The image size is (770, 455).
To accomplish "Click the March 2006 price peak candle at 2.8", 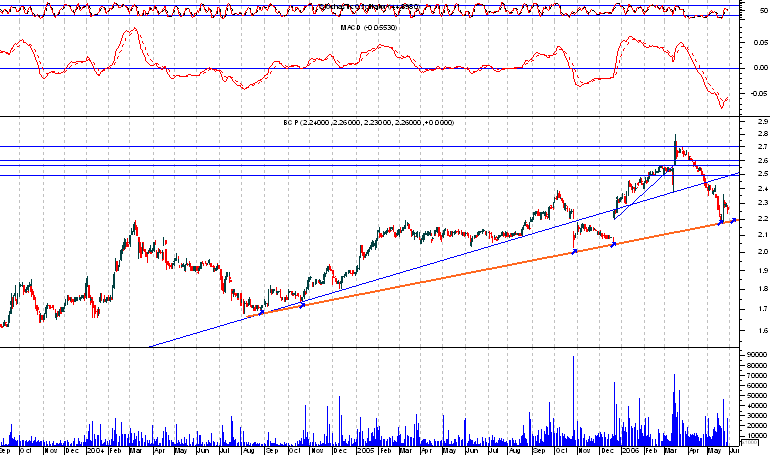I will (x=675, y=147).
